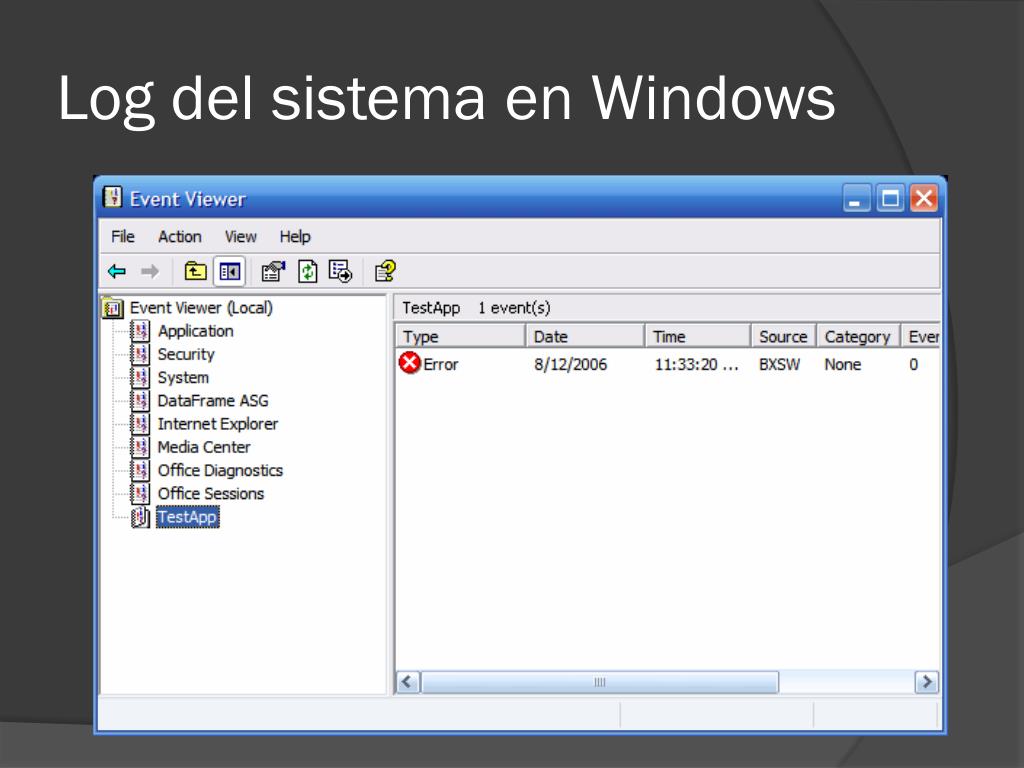
Task: Sort by the Event column header
Action: (x=921, y=336)
